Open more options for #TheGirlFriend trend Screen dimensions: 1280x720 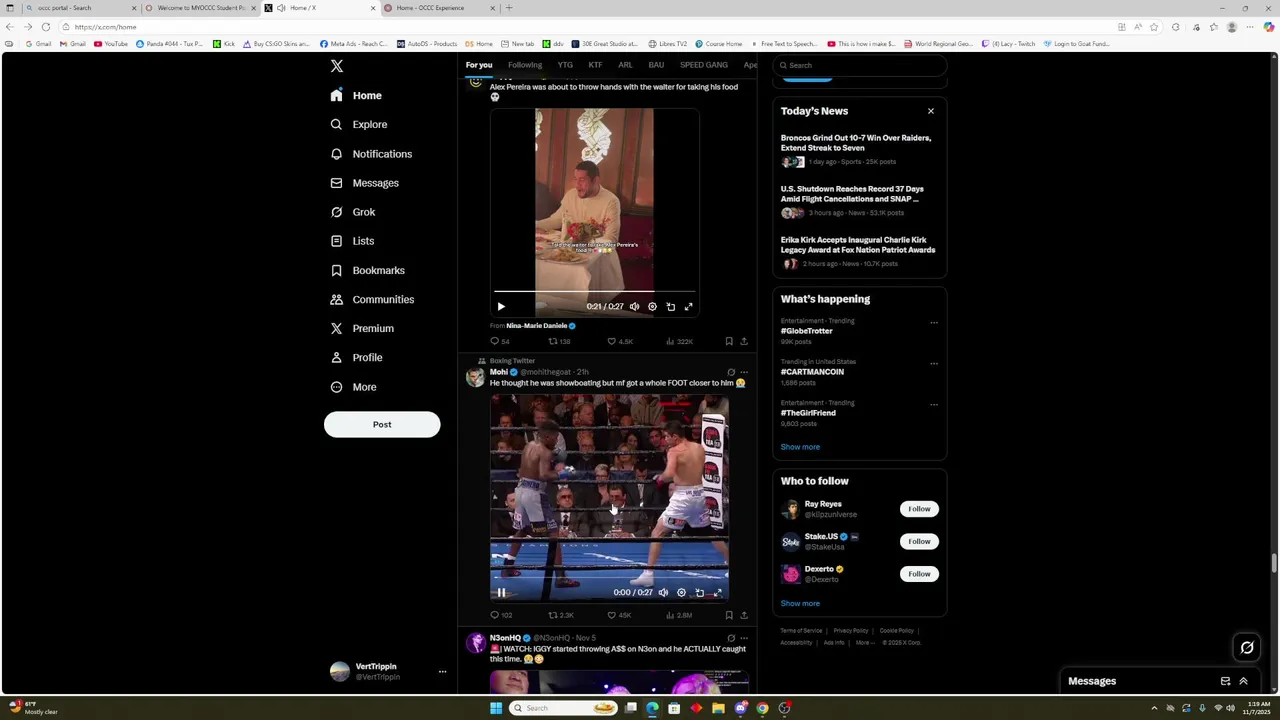tap(934, 405)
